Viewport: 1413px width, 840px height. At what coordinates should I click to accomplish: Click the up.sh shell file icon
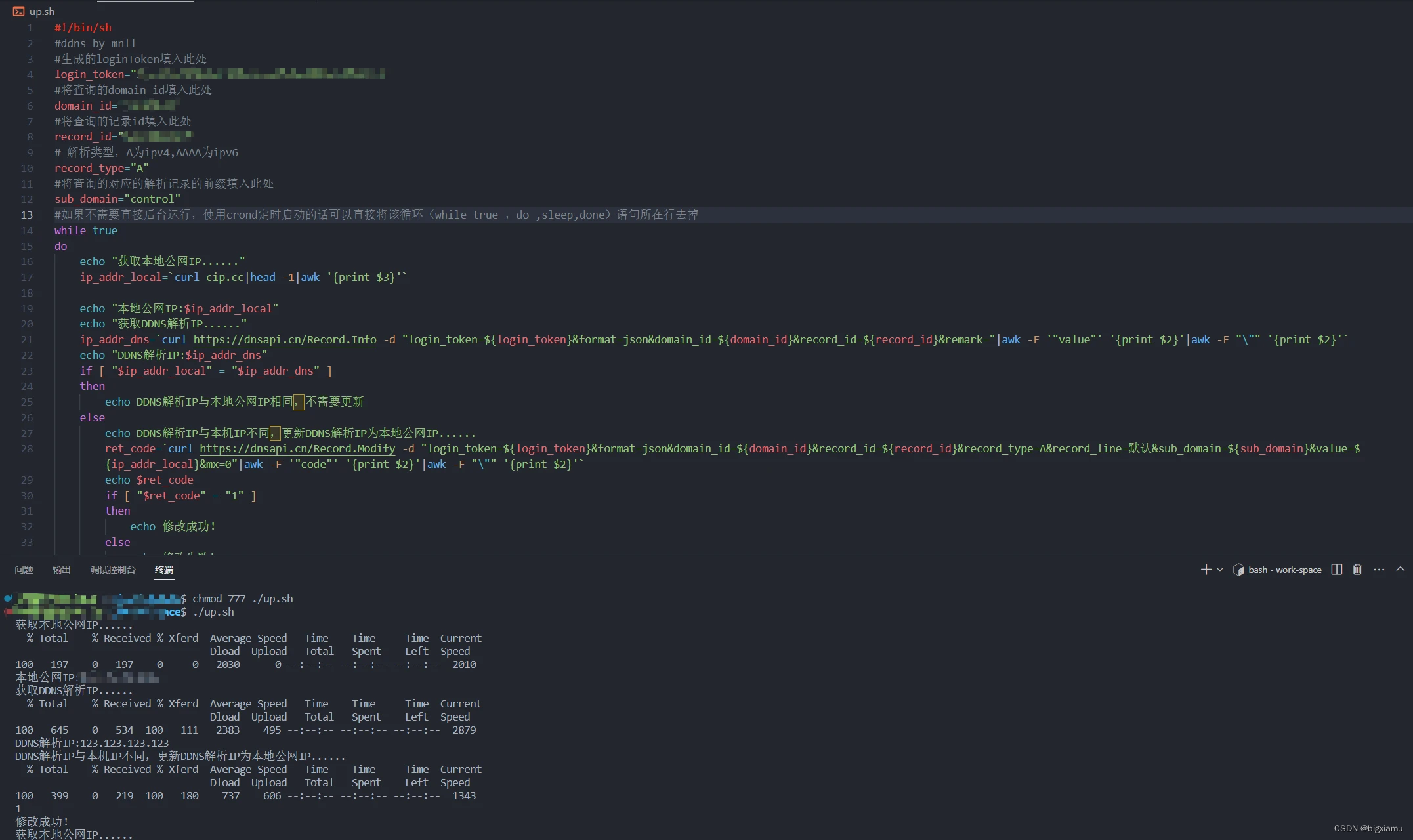tap(18, 11)
